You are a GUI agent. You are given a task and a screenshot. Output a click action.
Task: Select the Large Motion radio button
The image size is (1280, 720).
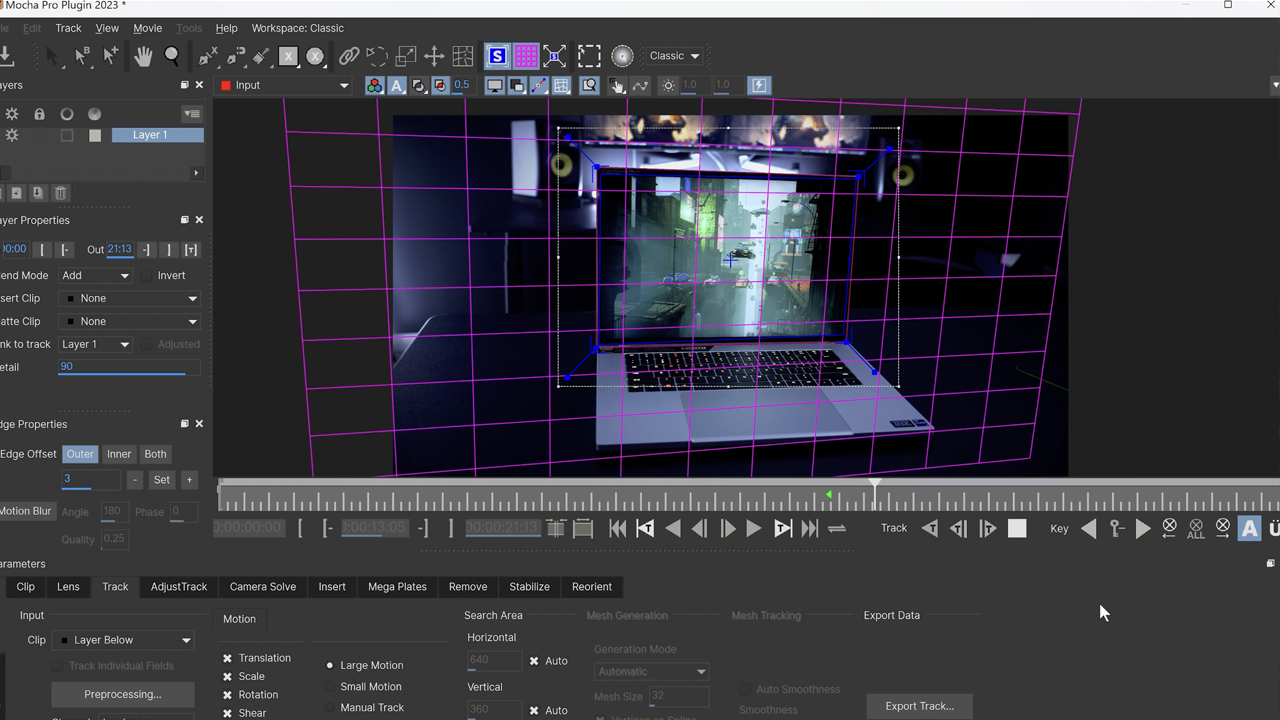(x=330, y=665)
